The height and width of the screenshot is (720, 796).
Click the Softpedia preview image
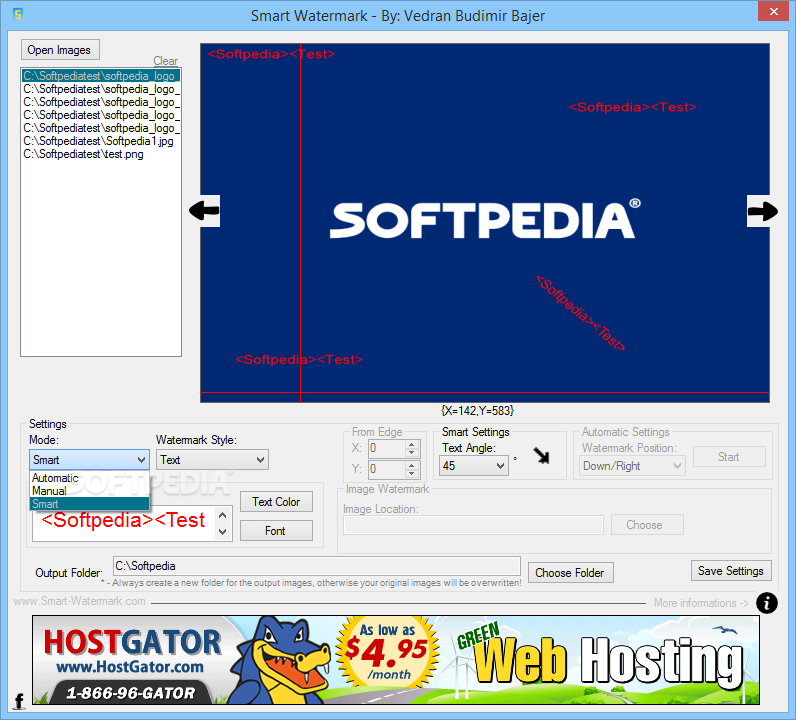click(485, 223)
